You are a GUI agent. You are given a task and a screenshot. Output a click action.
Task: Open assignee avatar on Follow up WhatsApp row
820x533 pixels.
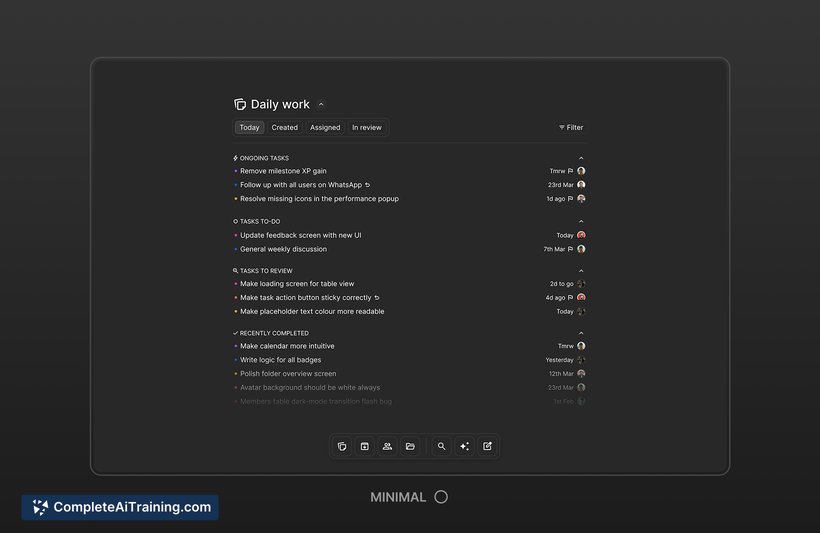tap(581, 185)
